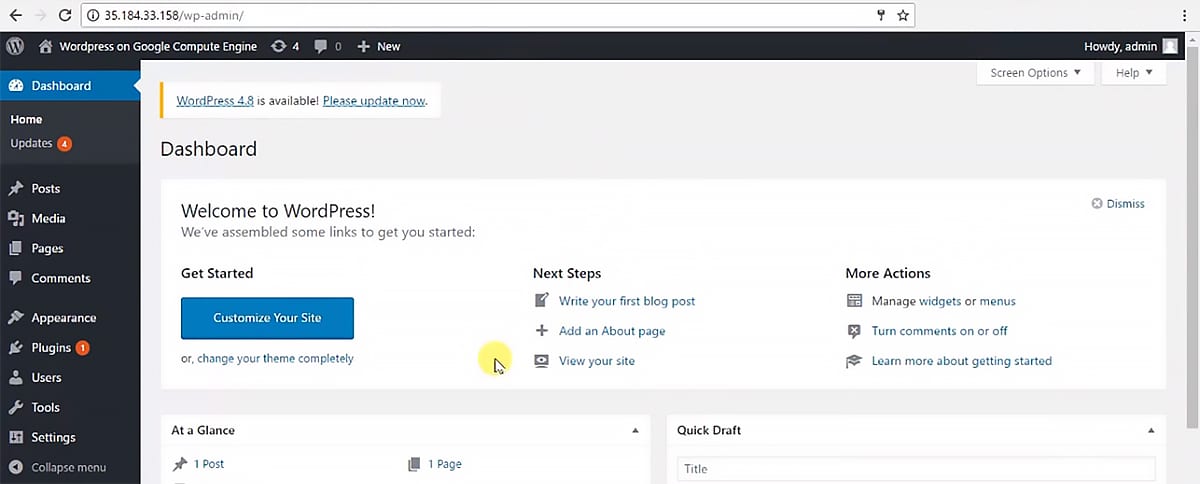Click the 1 Page link in At a Glance
Image resolution: width=1200 pixels, height=484 pixels.
coord(445,464)
